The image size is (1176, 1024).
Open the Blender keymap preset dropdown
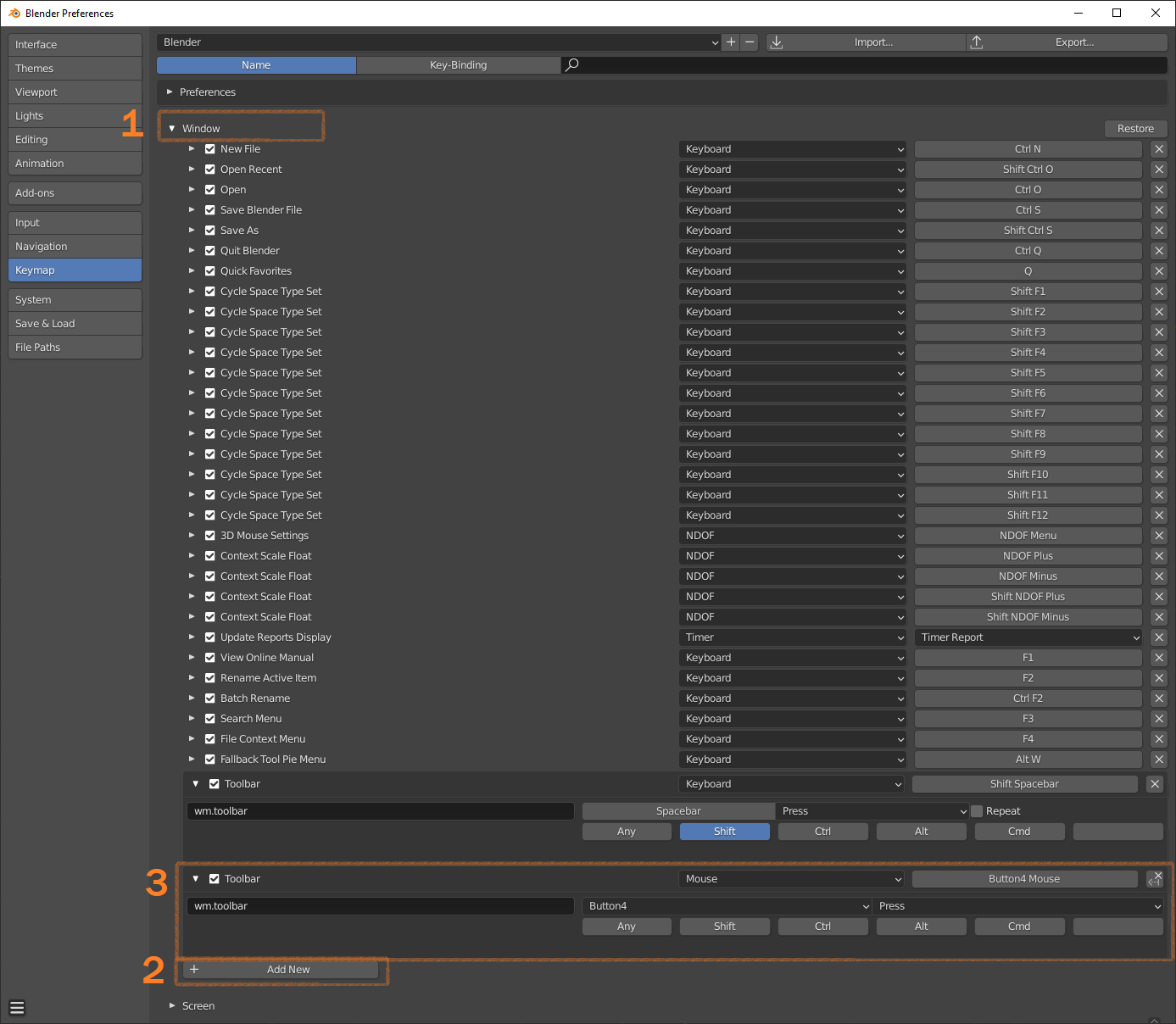(x=439, y=42)
